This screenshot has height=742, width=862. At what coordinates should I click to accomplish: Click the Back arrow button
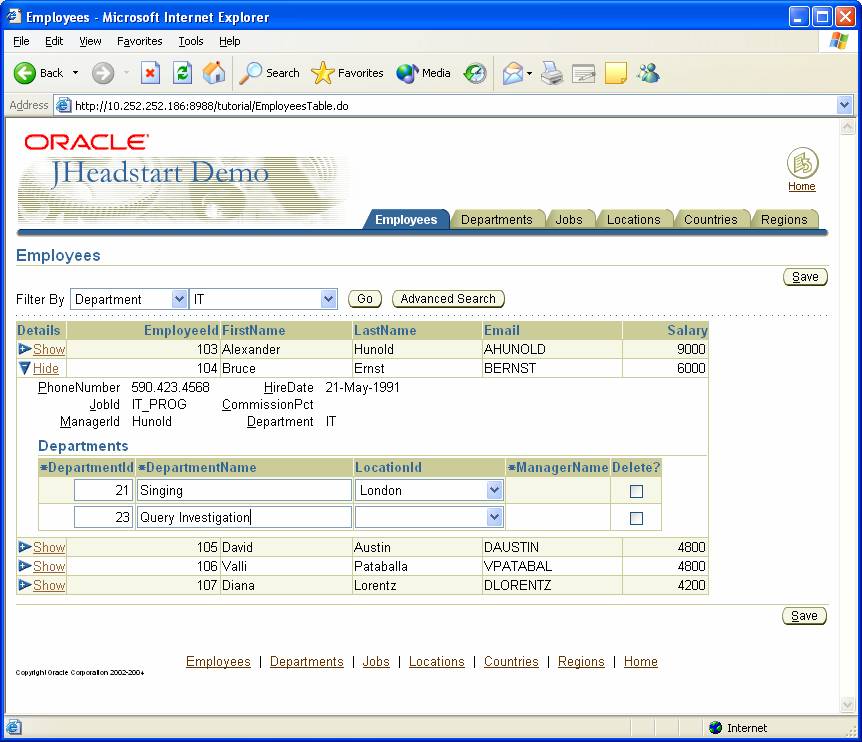tap(25, 73)
